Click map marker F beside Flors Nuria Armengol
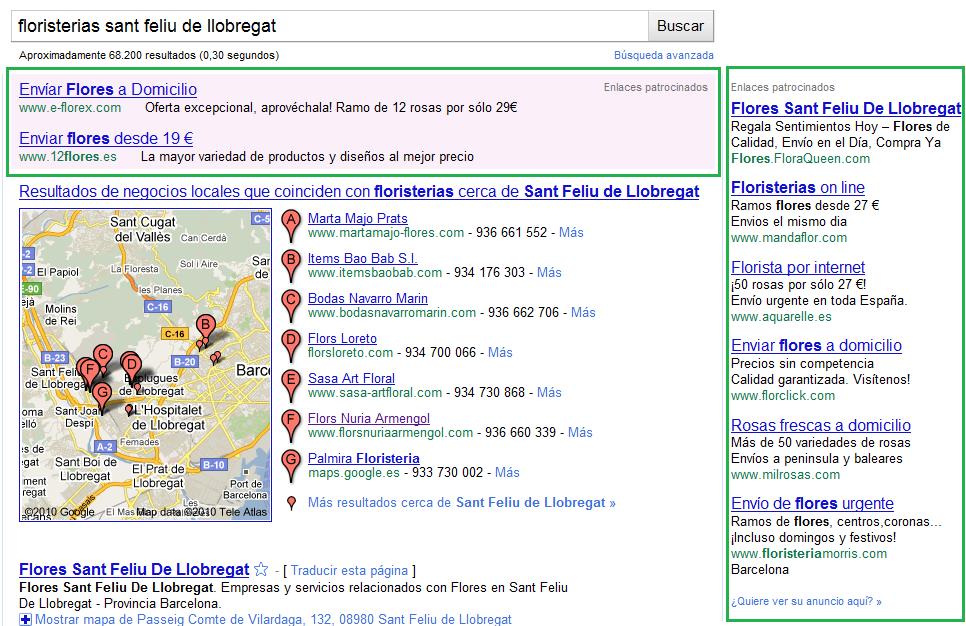966x626 pixels. [291, 426]
